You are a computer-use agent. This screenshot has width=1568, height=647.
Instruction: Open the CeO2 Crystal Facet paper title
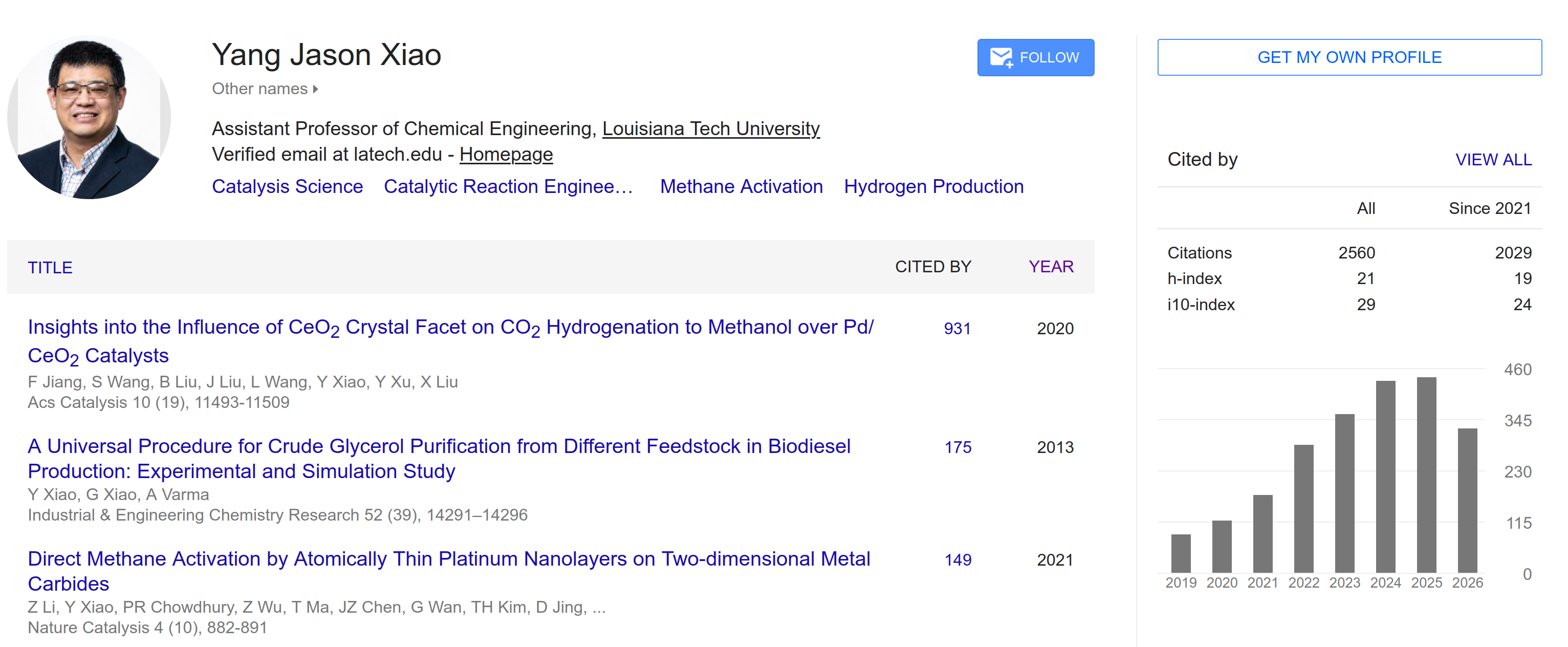click(x=450, y=341)
